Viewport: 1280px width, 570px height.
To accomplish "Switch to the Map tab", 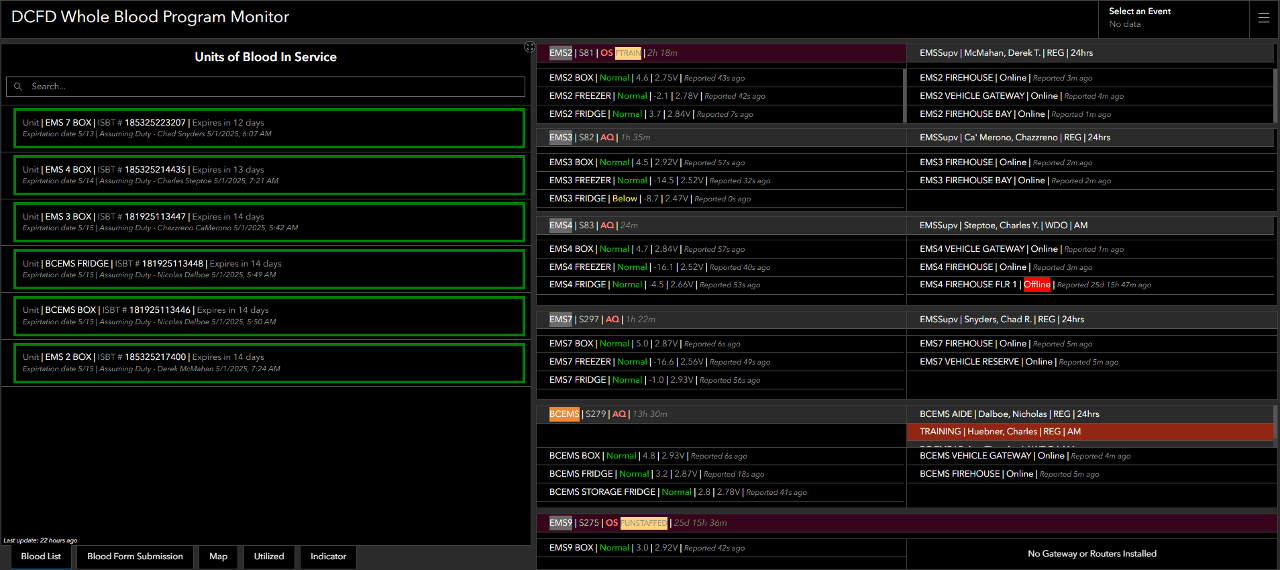I will pyautogui.click(x=218, y=556).
